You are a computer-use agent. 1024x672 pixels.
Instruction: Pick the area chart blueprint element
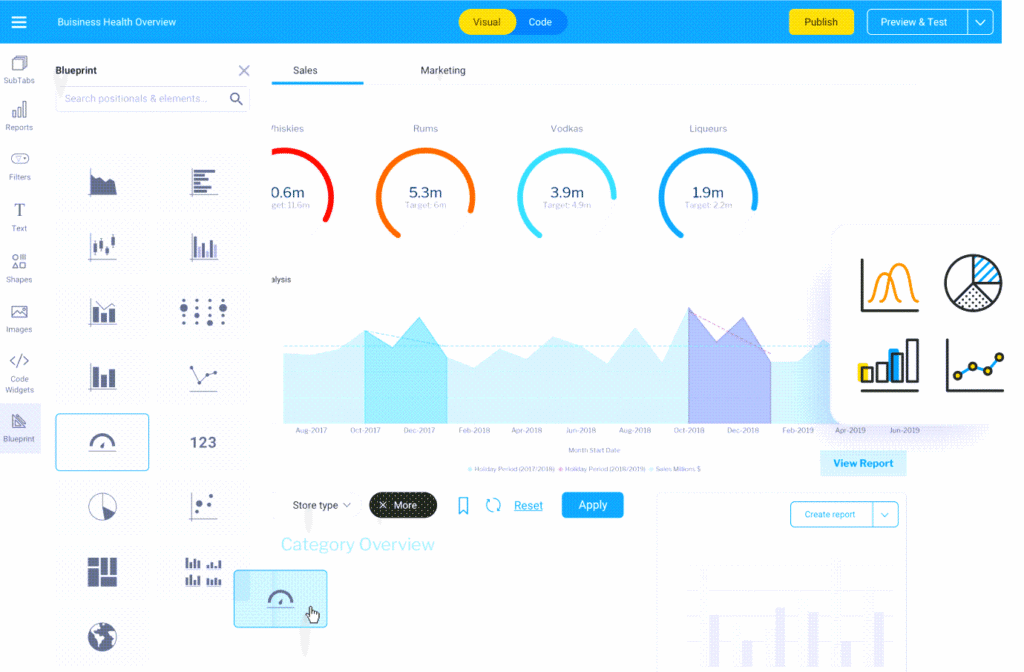pyautogui.click(x=103, y=182)
